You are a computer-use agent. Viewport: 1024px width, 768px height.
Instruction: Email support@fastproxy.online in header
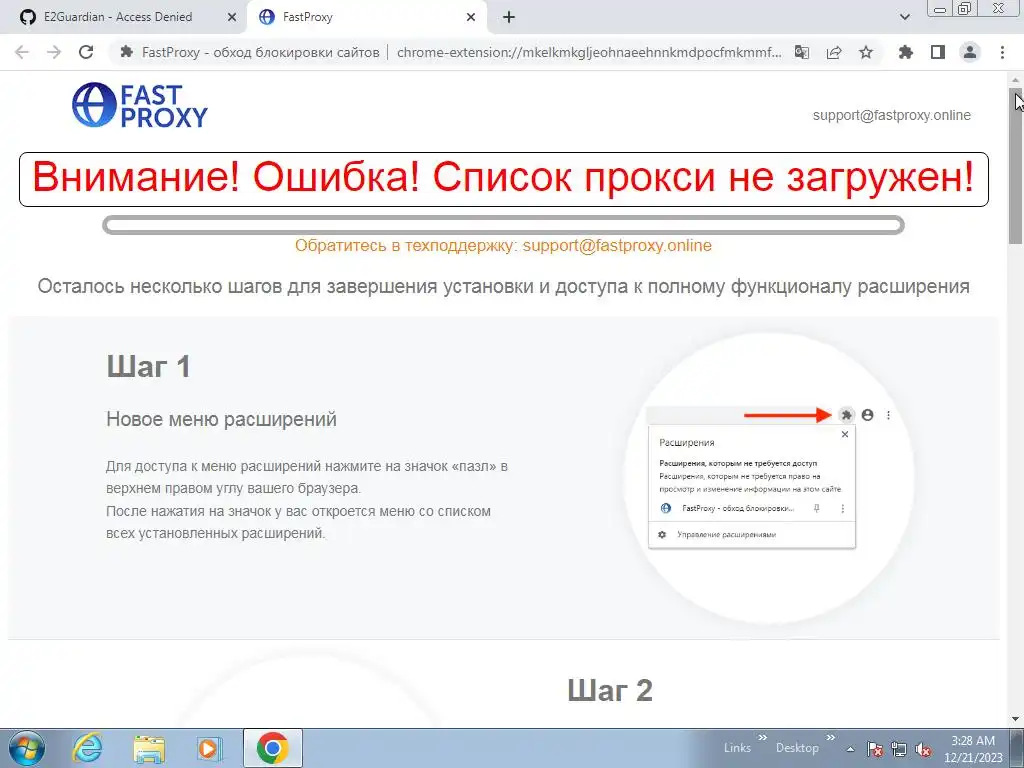point(891,116)
